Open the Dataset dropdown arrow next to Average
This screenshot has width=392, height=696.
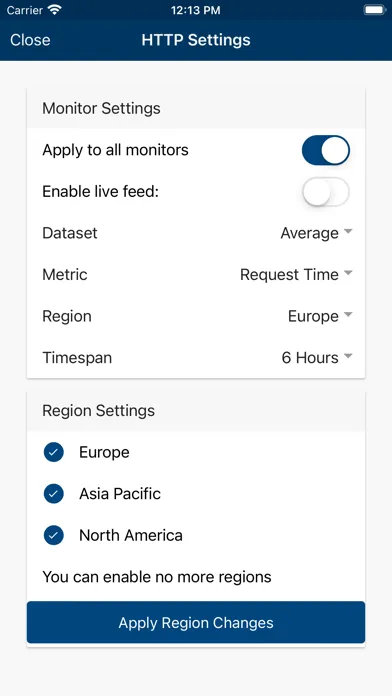click(348, 232)
